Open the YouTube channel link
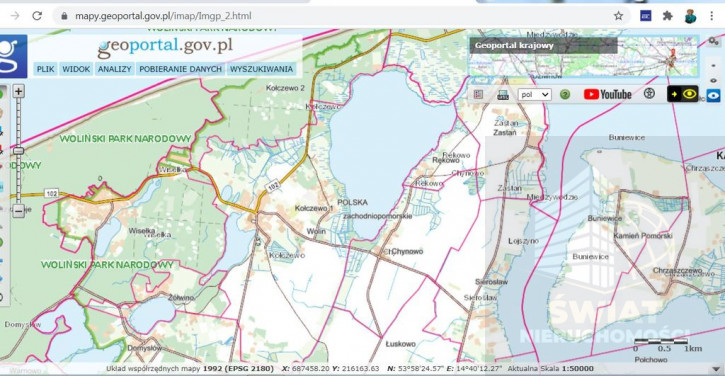 [x=608, y=94]
